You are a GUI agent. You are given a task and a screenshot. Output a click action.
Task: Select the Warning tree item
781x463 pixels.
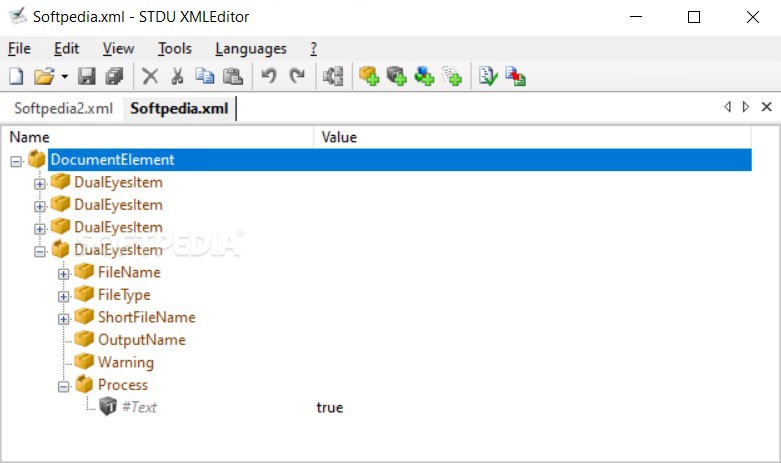point(126,362)
